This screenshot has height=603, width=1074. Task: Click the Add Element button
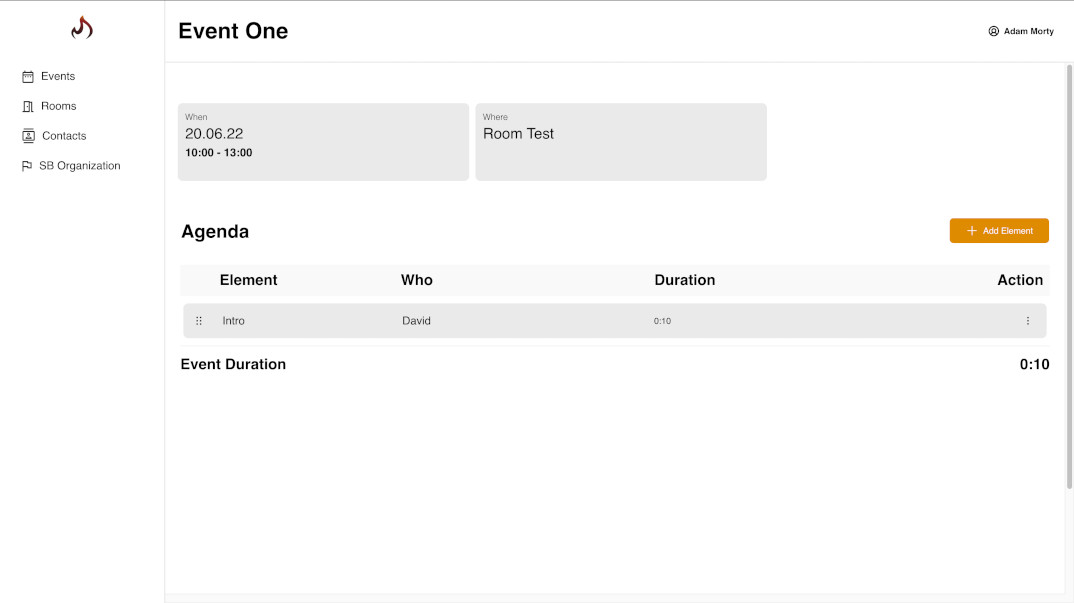coord(999,230)
